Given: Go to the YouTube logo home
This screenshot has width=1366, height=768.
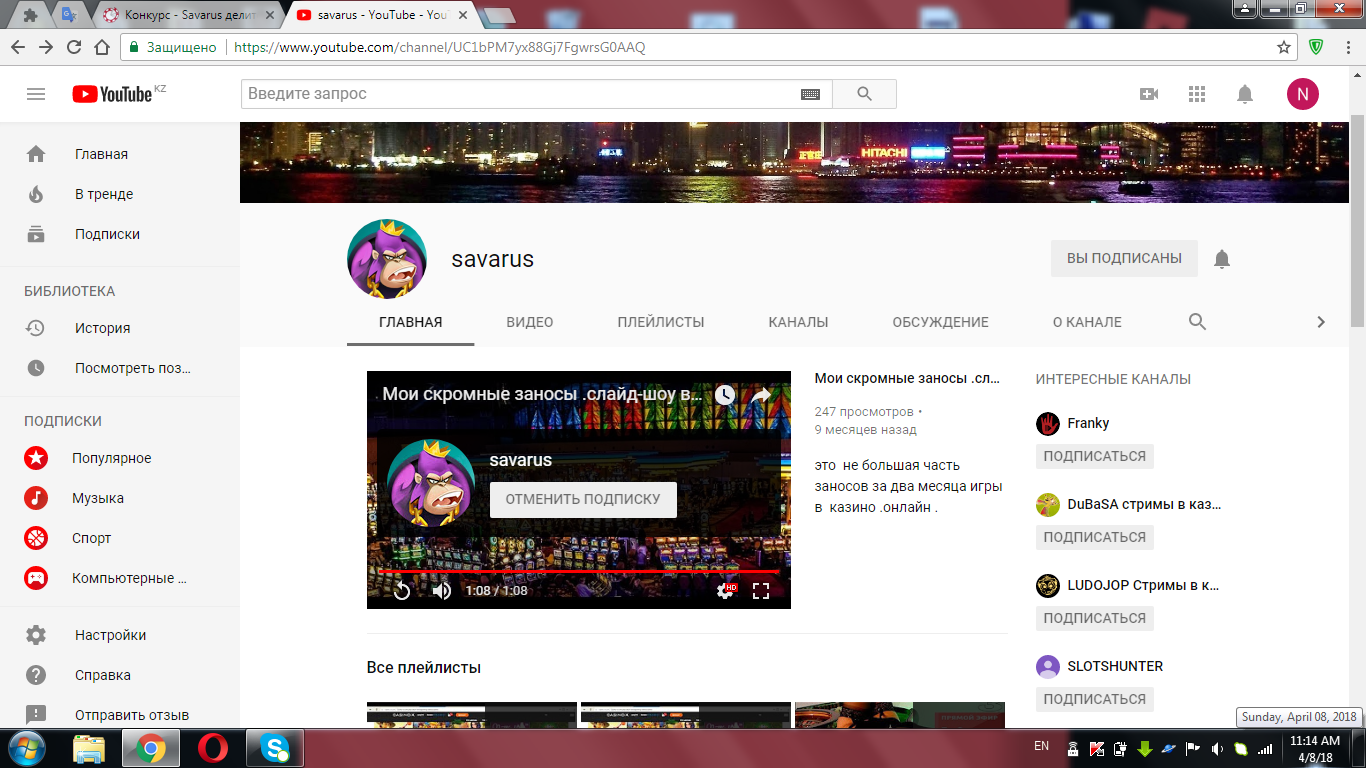Looking at the screenshot, I should (112, 94).
